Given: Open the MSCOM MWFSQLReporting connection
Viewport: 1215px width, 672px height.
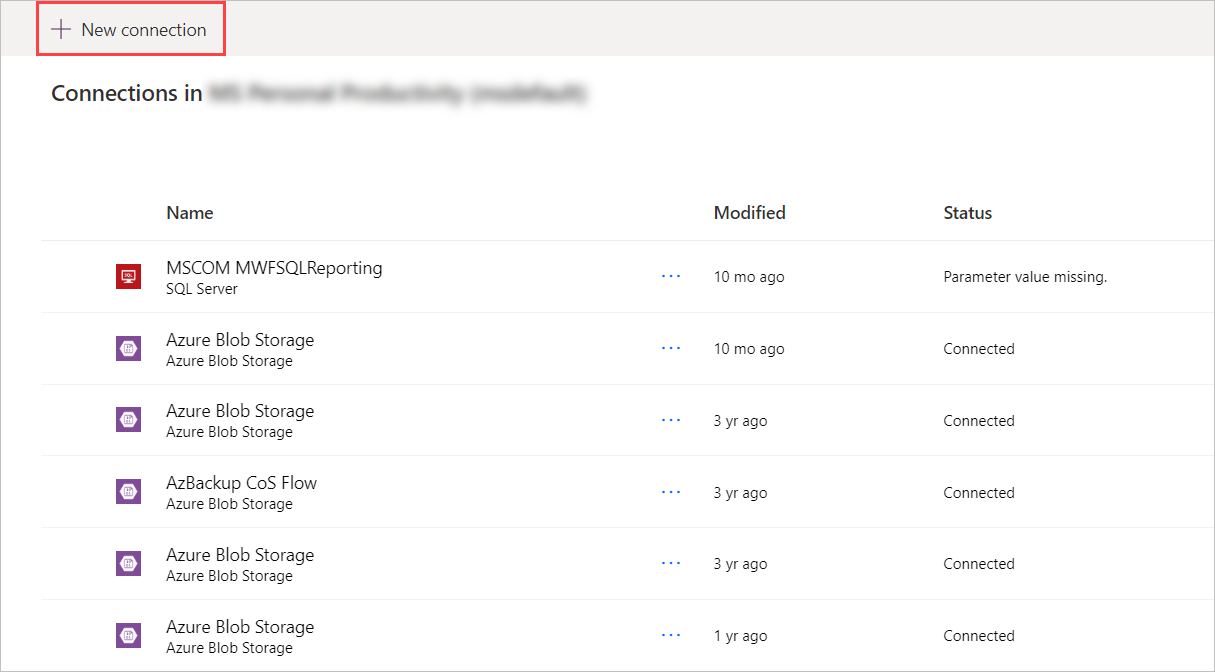Looking at the screenshot, I should [x=274, y=268].
